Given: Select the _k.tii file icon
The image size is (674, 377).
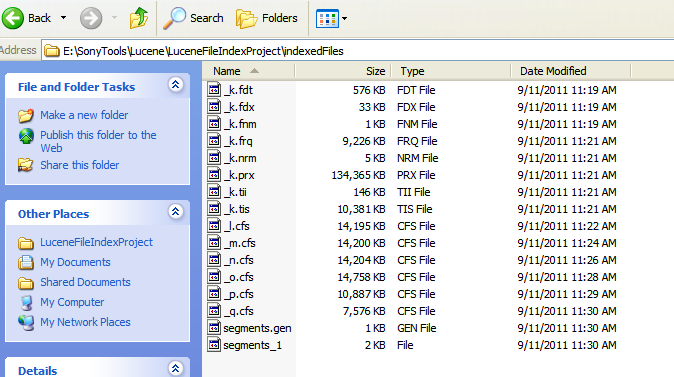Looking at the screenshot, I should [x=214, y=191].
